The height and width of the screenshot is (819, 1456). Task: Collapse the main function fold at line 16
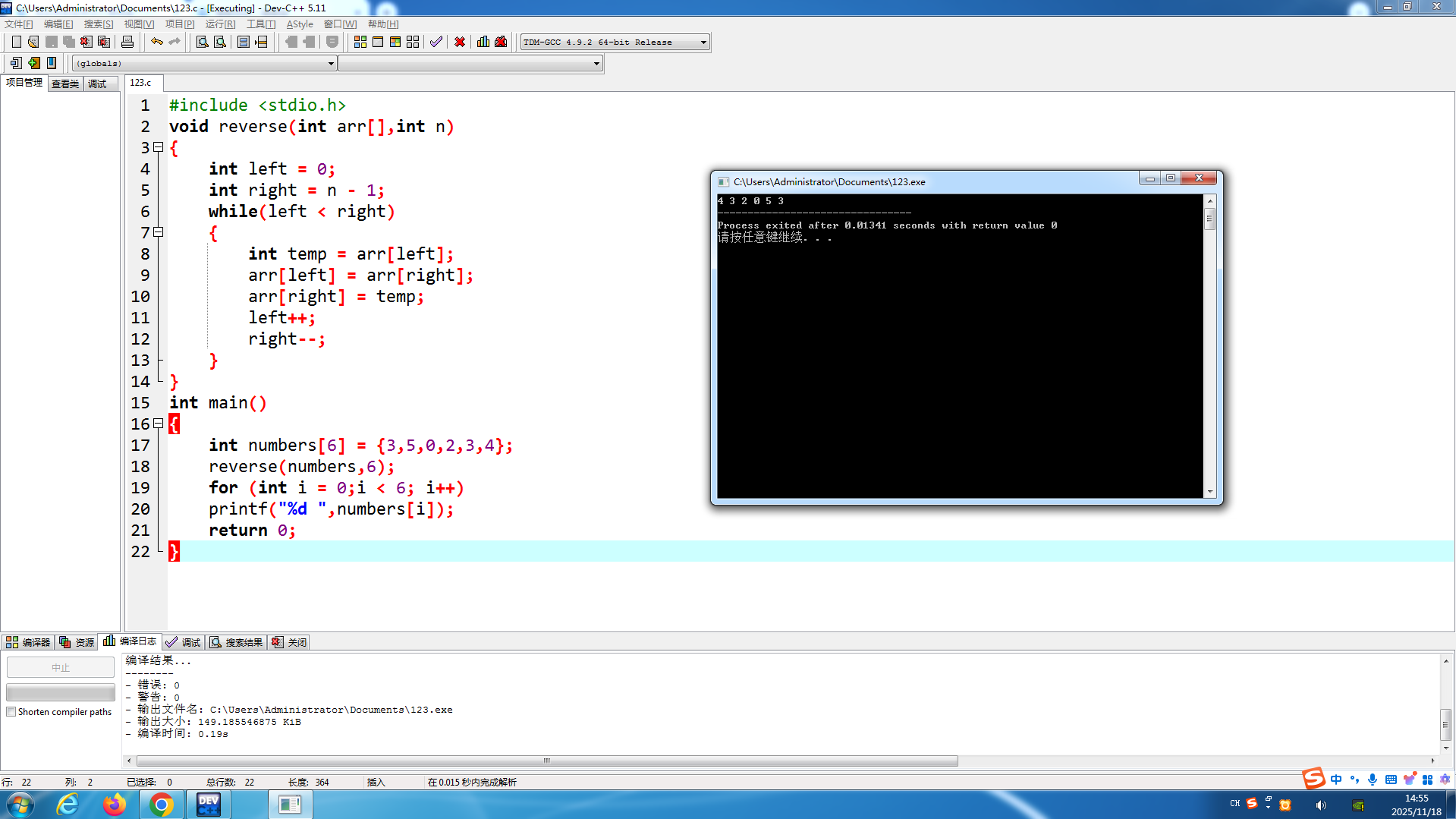point(159,424)
